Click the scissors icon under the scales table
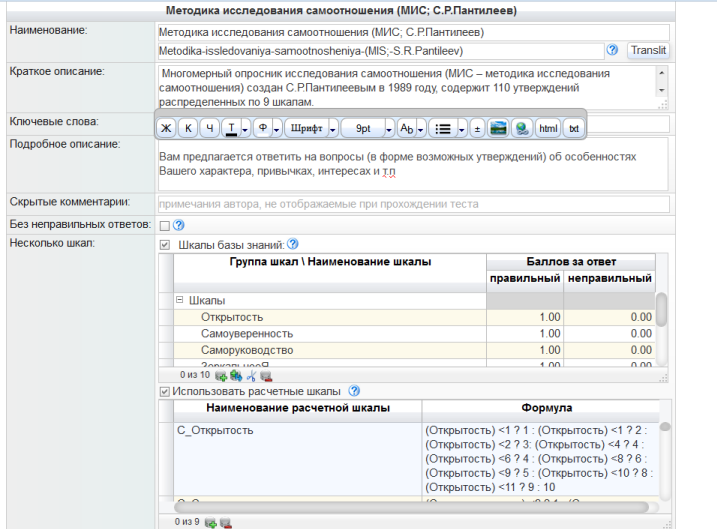Viewport: 717px width, 529px height. click(251, 376)
